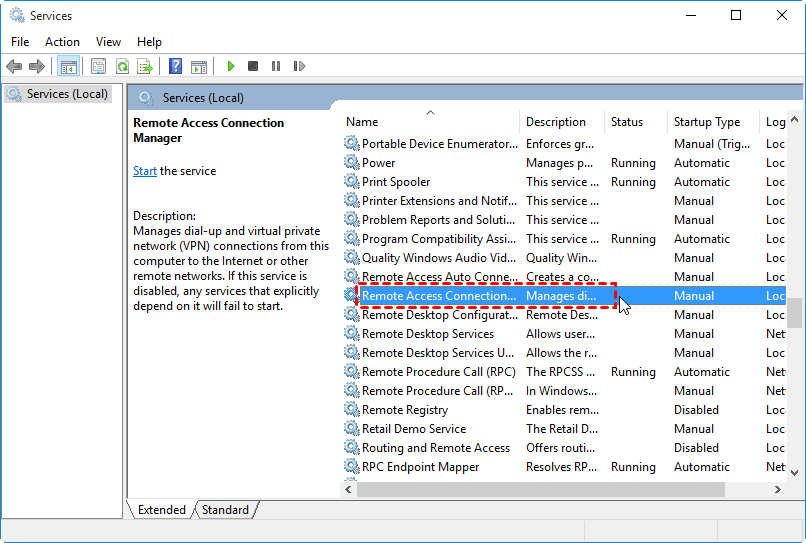Screen dimensions: 806x543
Task: Open the Action menu
Action: [62, 42]
